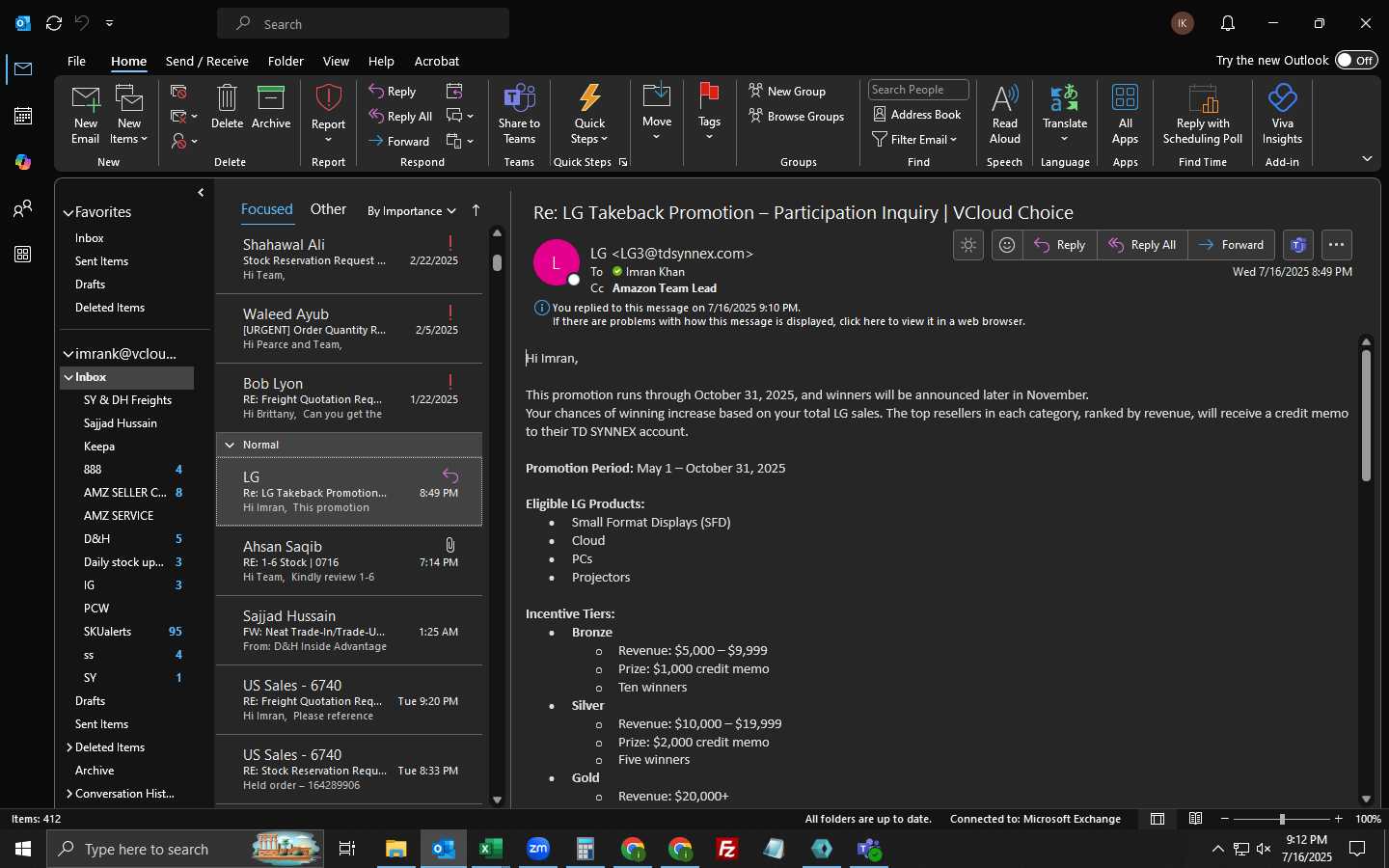1389x868 pixels.
Task: Click the zoom slider handle
Action: (x=1282, y=819)
